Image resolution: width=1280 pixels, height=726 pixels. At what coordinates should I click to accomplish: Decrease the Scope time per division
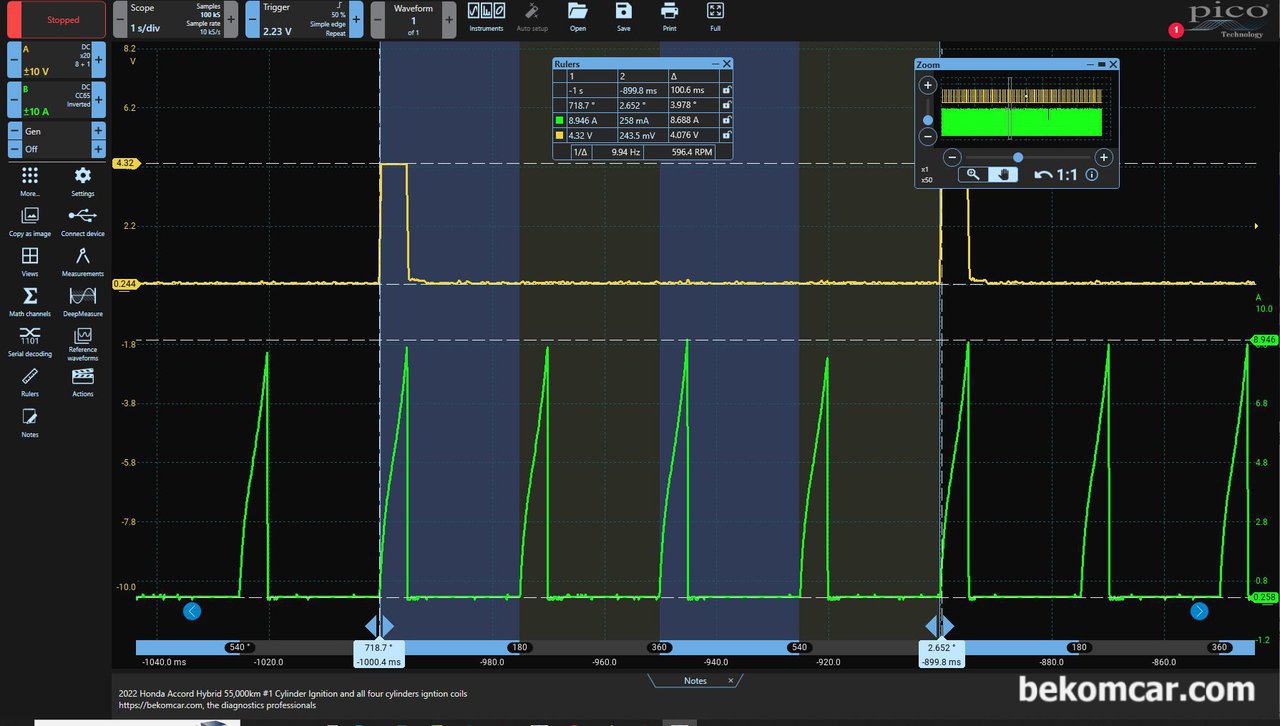pyautogui.click(x=120, y=19)
